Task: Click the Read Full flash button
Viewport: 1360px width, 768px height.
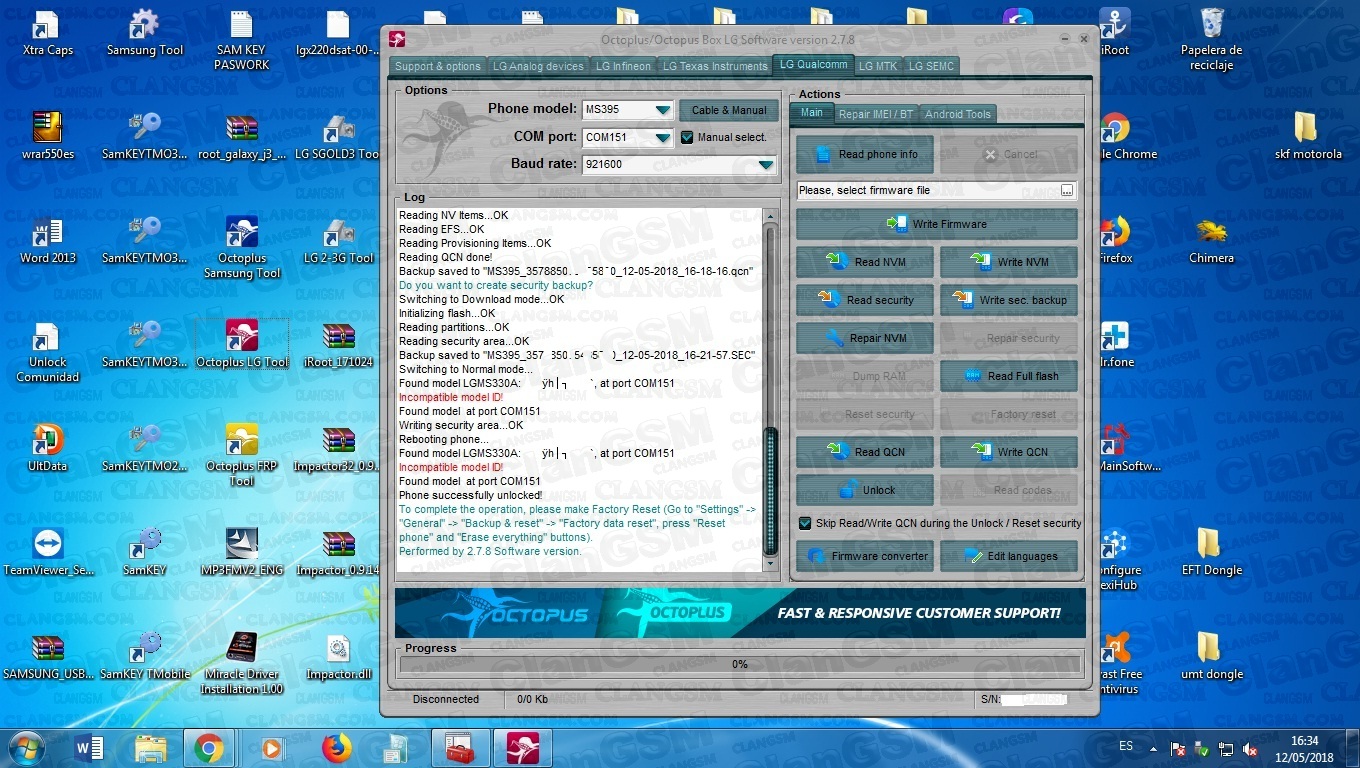Action: click(1009, 376)
